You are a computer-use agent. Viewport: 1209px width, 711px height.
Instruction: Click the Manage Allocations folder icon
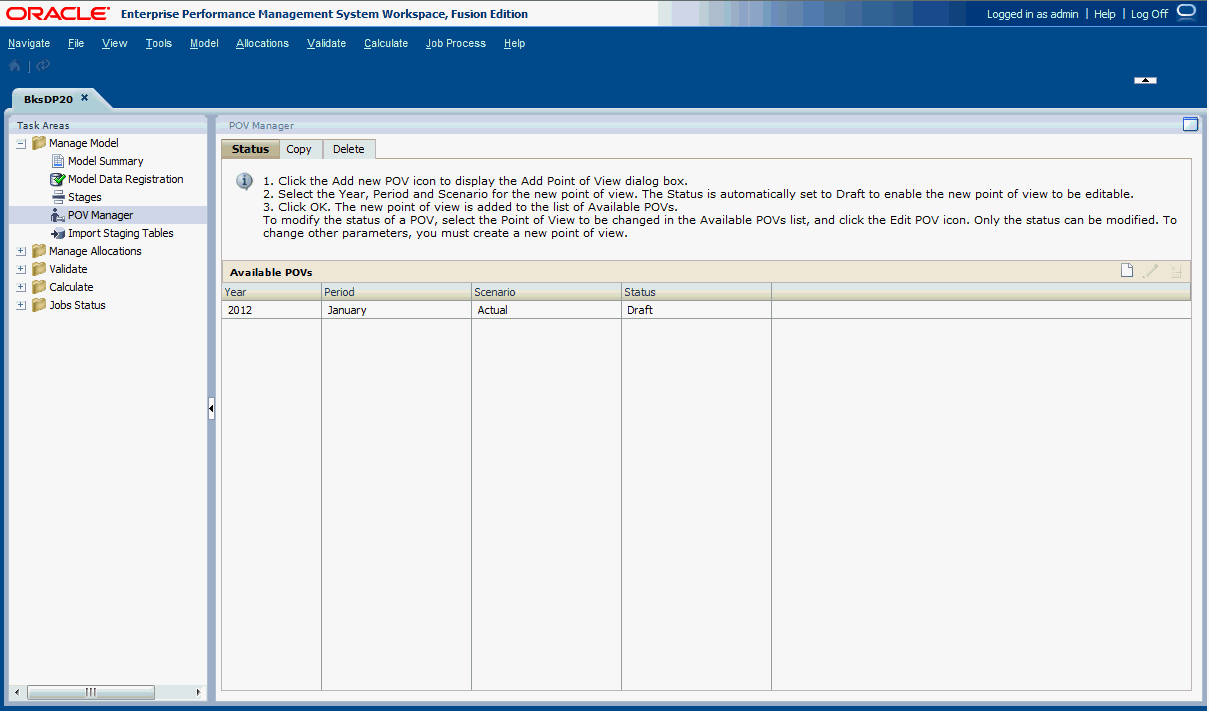coord(39,251)
